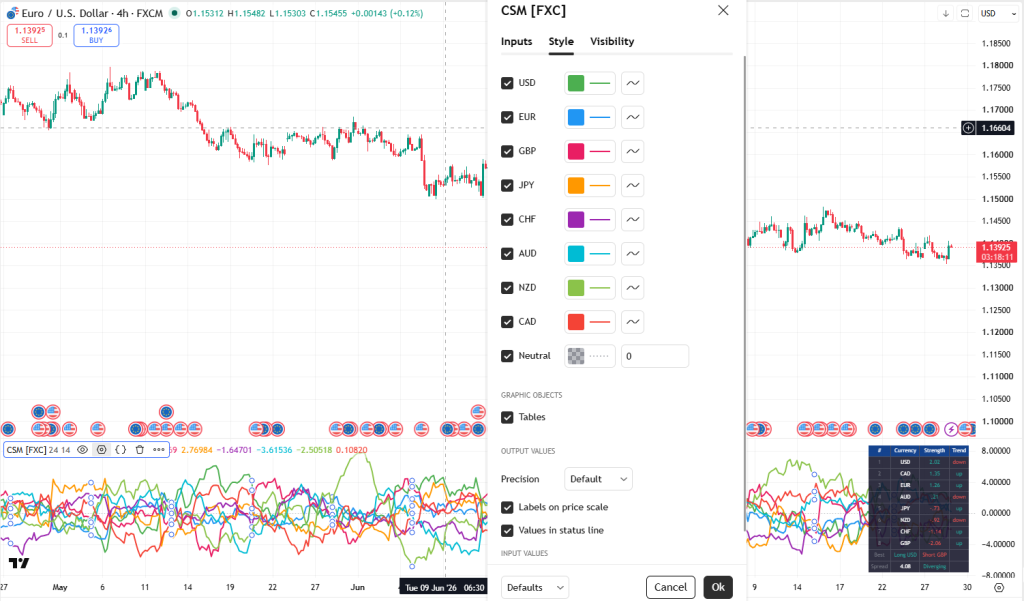Click the chart down-arrow icon beside USD
Screen dimensions: 1024x601
click(946, 13)
